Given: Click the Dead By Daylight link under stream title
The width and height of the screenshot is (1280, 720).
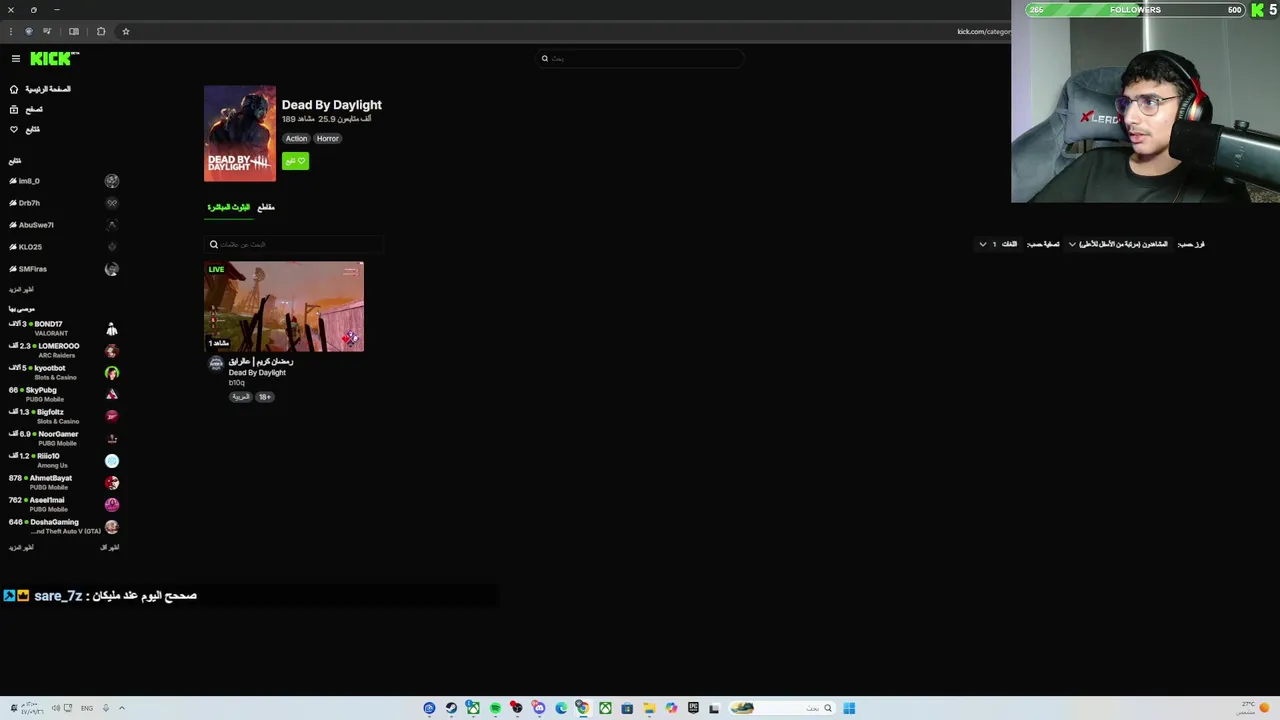Looking at the screenshot, I should pyautogui.click(x=257, y=372).
